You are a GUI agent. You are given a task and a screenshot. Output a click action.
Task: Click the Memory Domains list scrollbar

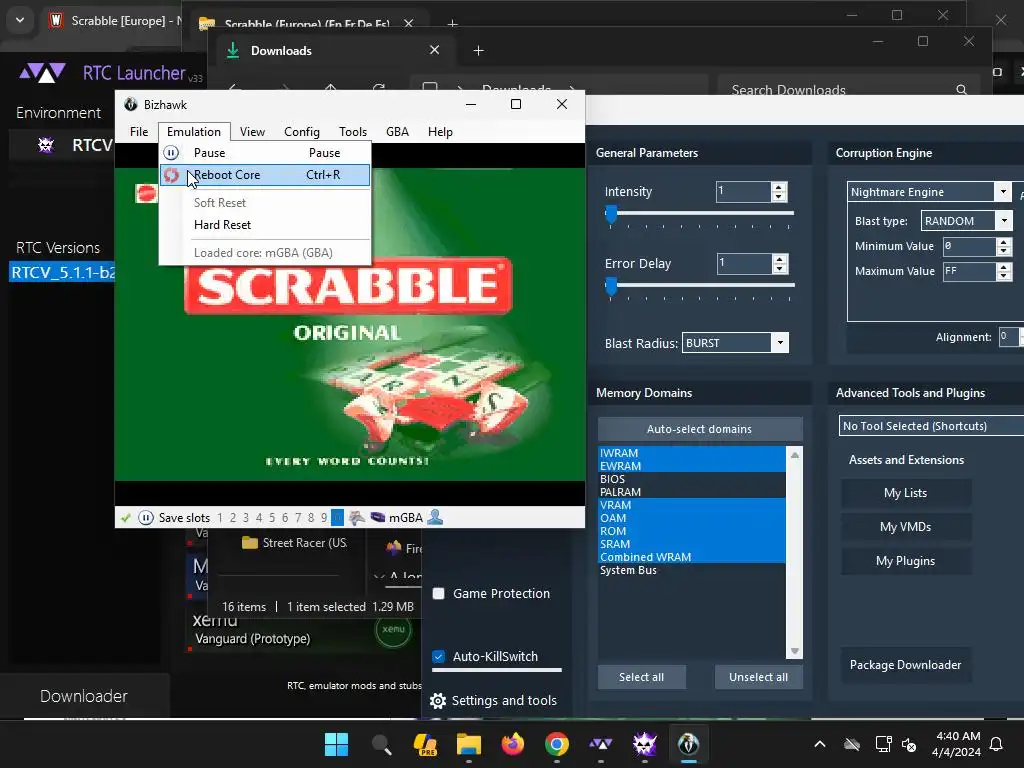click(795, 553)
